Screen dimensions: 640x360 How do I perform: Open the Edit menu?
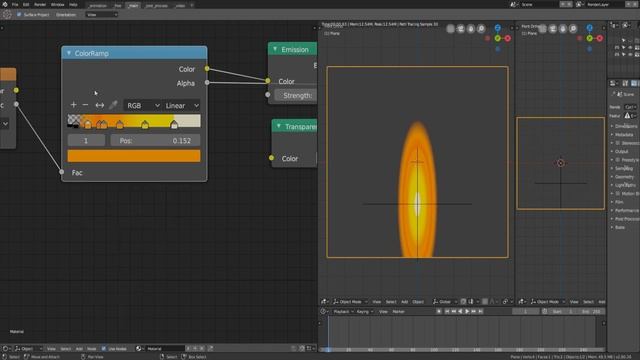26,4
